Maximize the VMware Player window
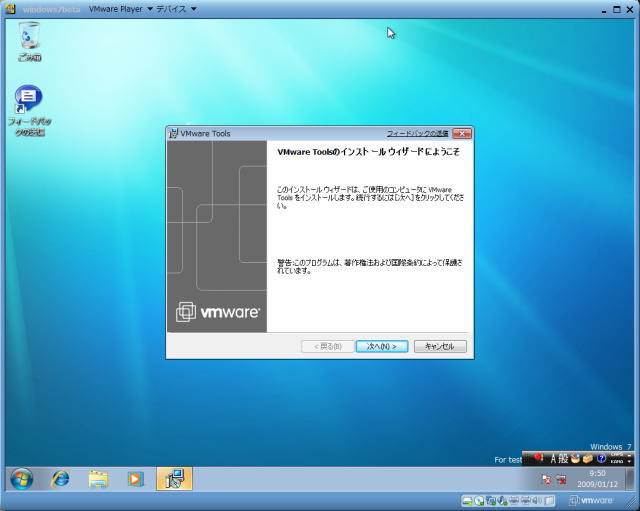This screenshot has height=511, width=640. [x=617, y=9]
